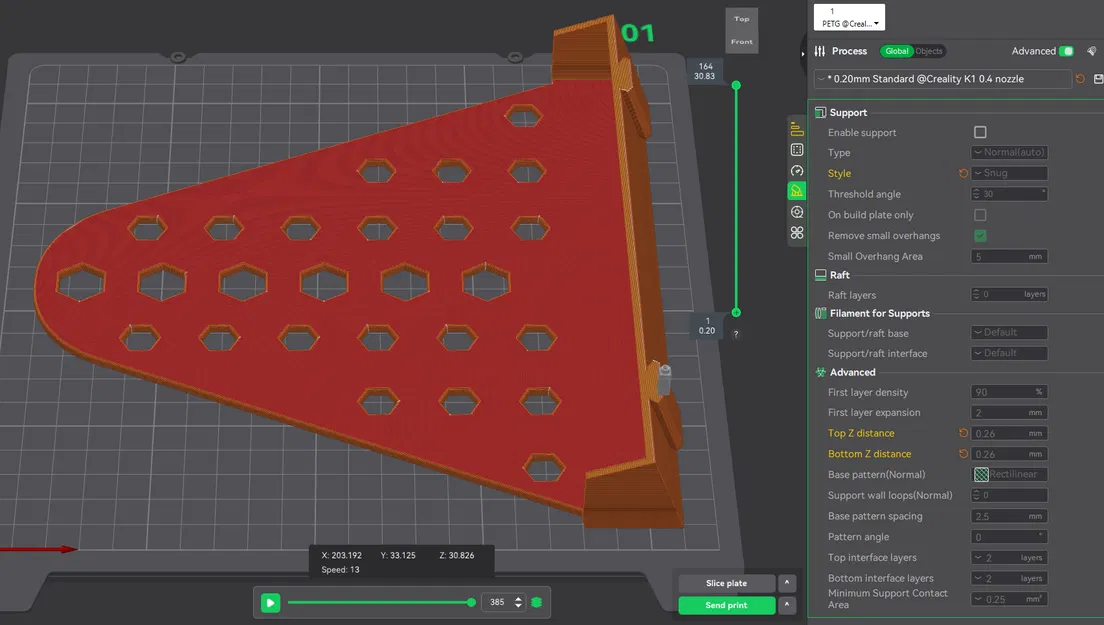Open the Strength settings tab icon
The height and width of the screenshot is (625, 1104).
click(796, 150)
